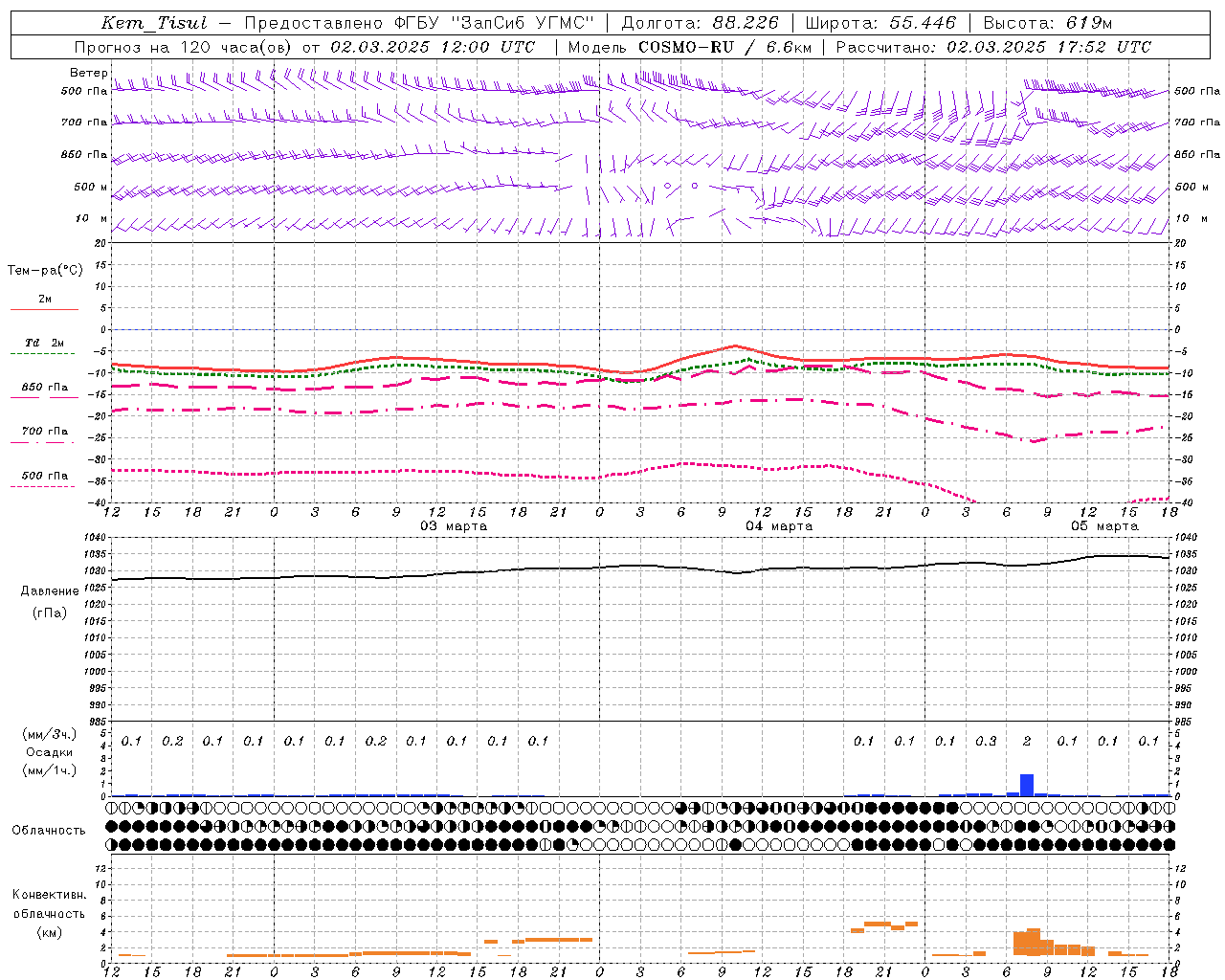Viewport: 1225px width, 980px height.
Task: Click the Тем-ра(°C) axis label
Action: (x=45, y=271)
